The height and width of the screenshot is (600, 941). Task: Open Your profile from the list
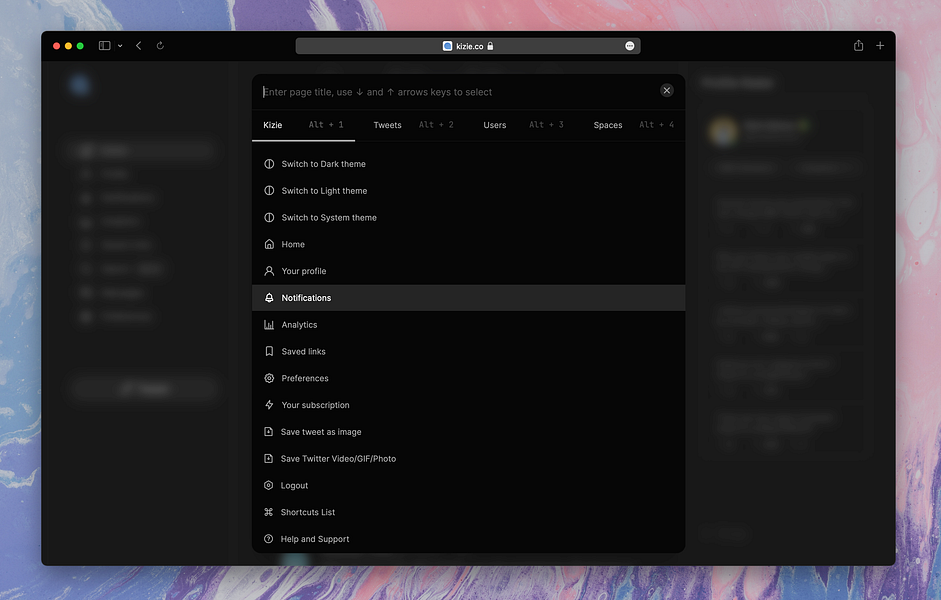click(x=468, y=271)
